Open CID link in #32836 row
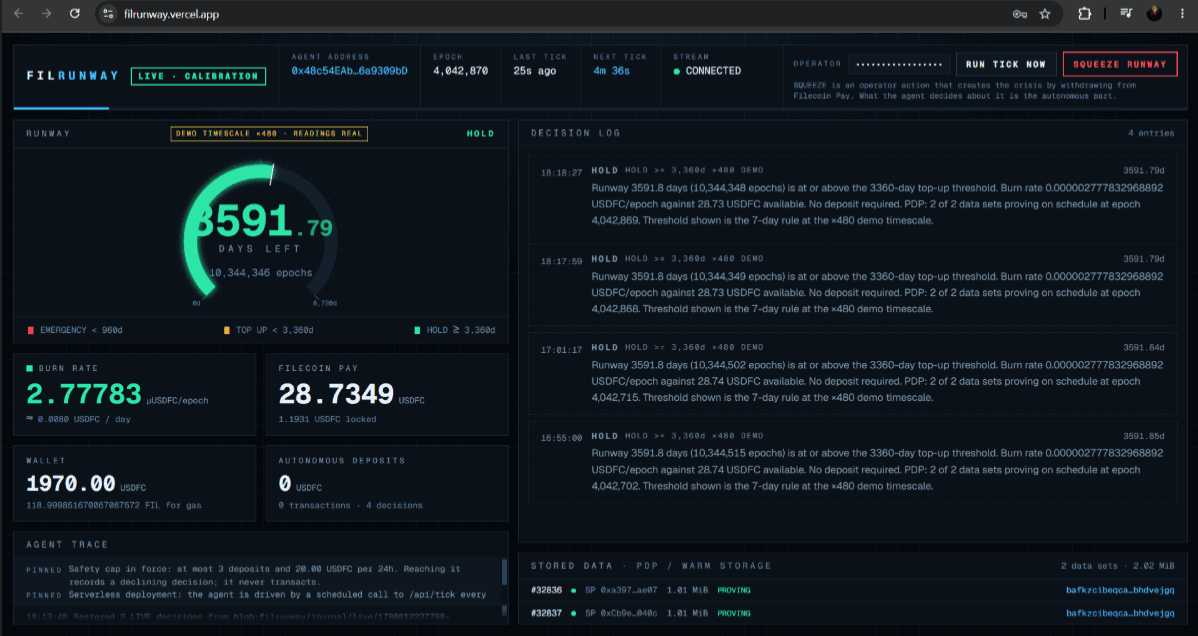The height and width of the screenshot is (636, 1198). pos(1120,590)
